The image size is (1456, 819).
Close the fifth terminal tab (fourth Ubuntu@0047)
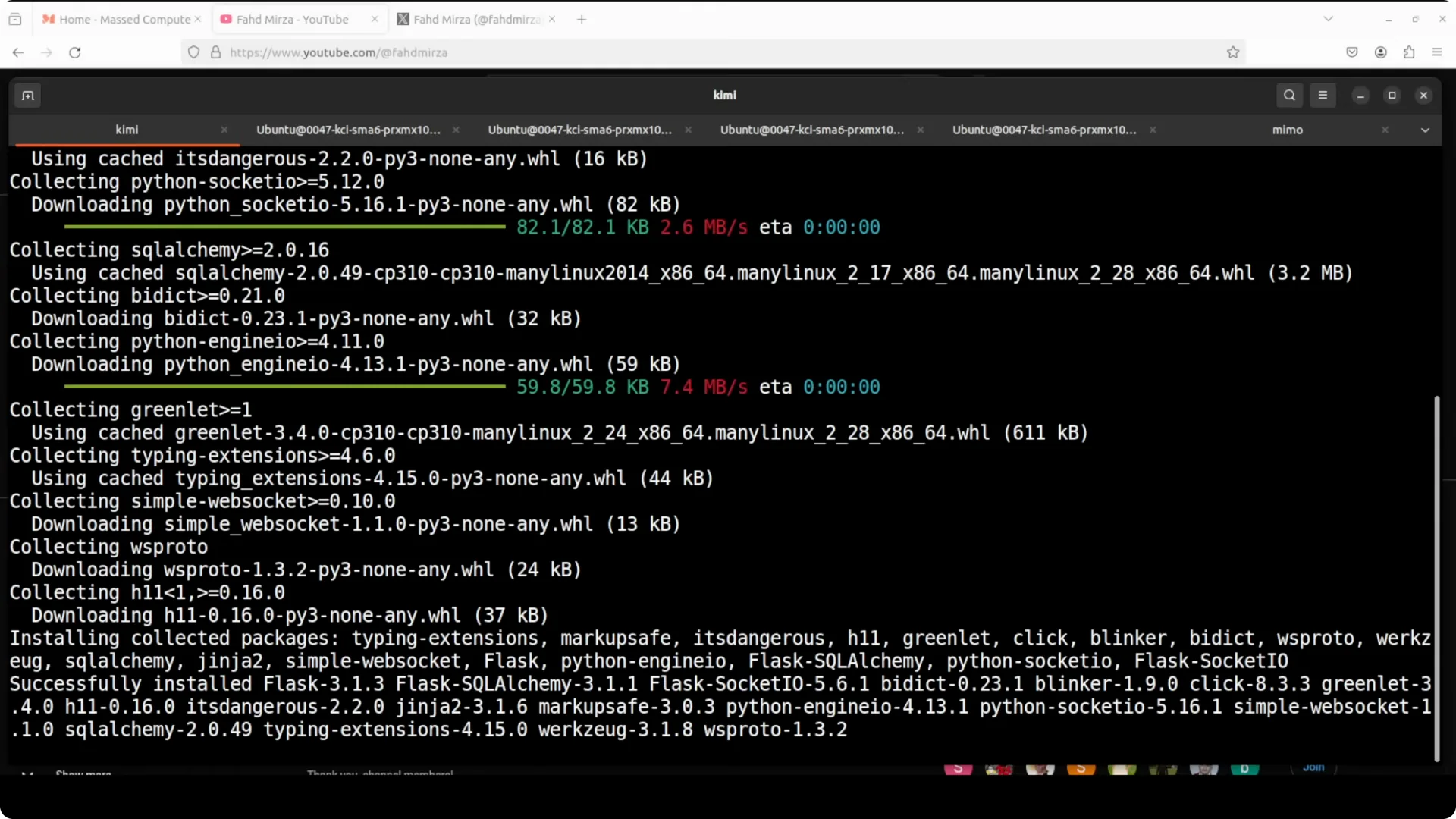coord(1153,130)
